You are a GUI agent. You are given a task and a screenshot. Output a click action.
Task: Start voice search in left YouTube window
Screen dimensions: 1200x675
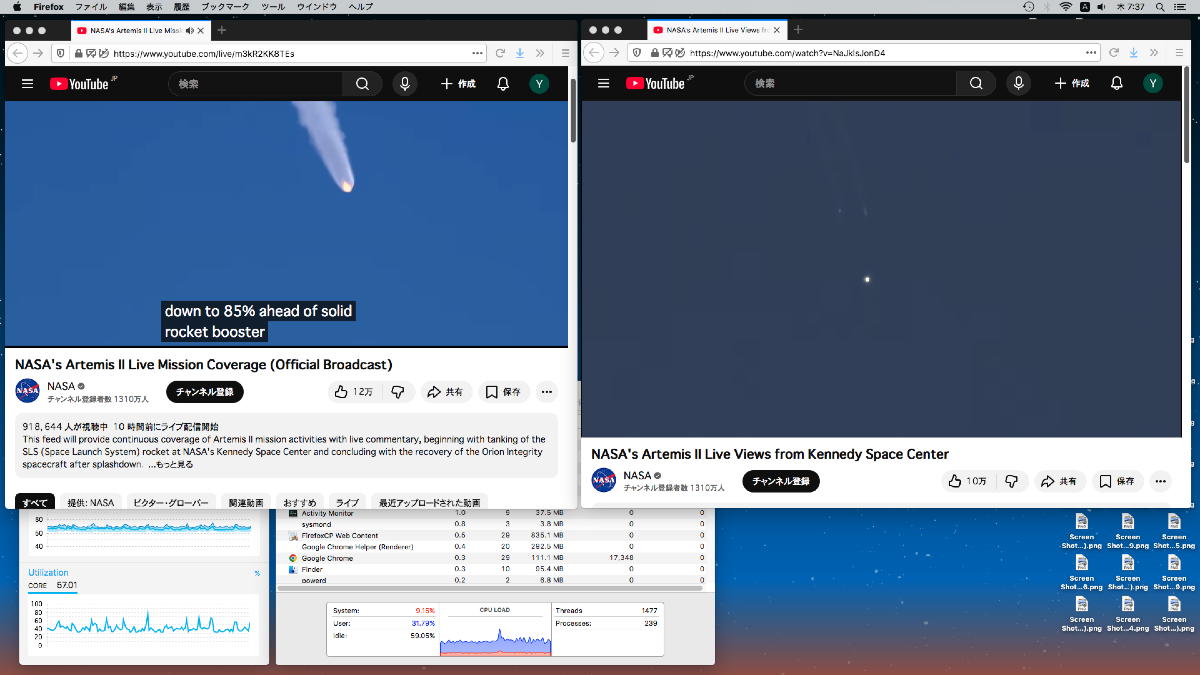pos(405,84)
